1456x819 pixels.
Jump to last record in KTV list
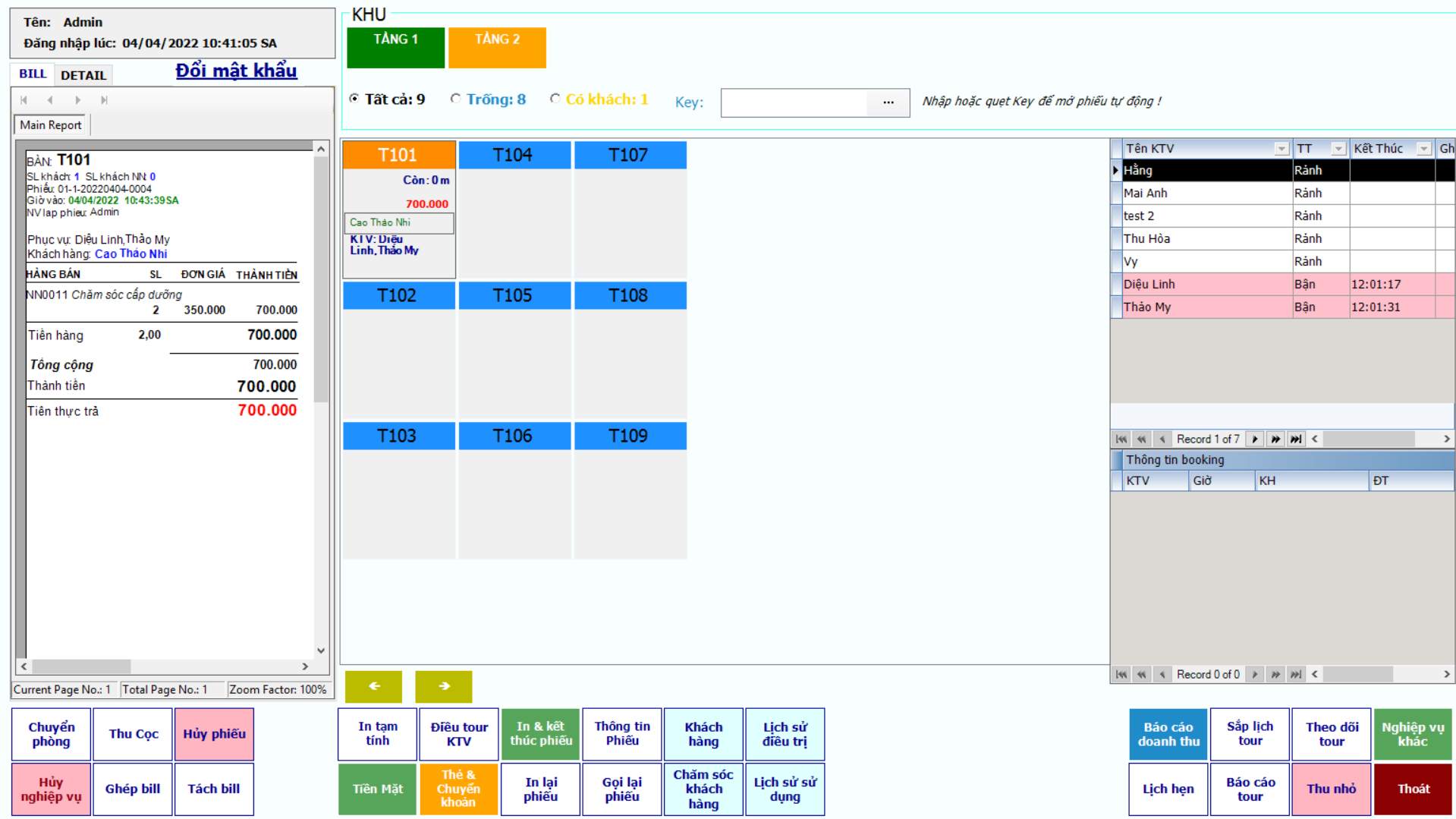1296,439
